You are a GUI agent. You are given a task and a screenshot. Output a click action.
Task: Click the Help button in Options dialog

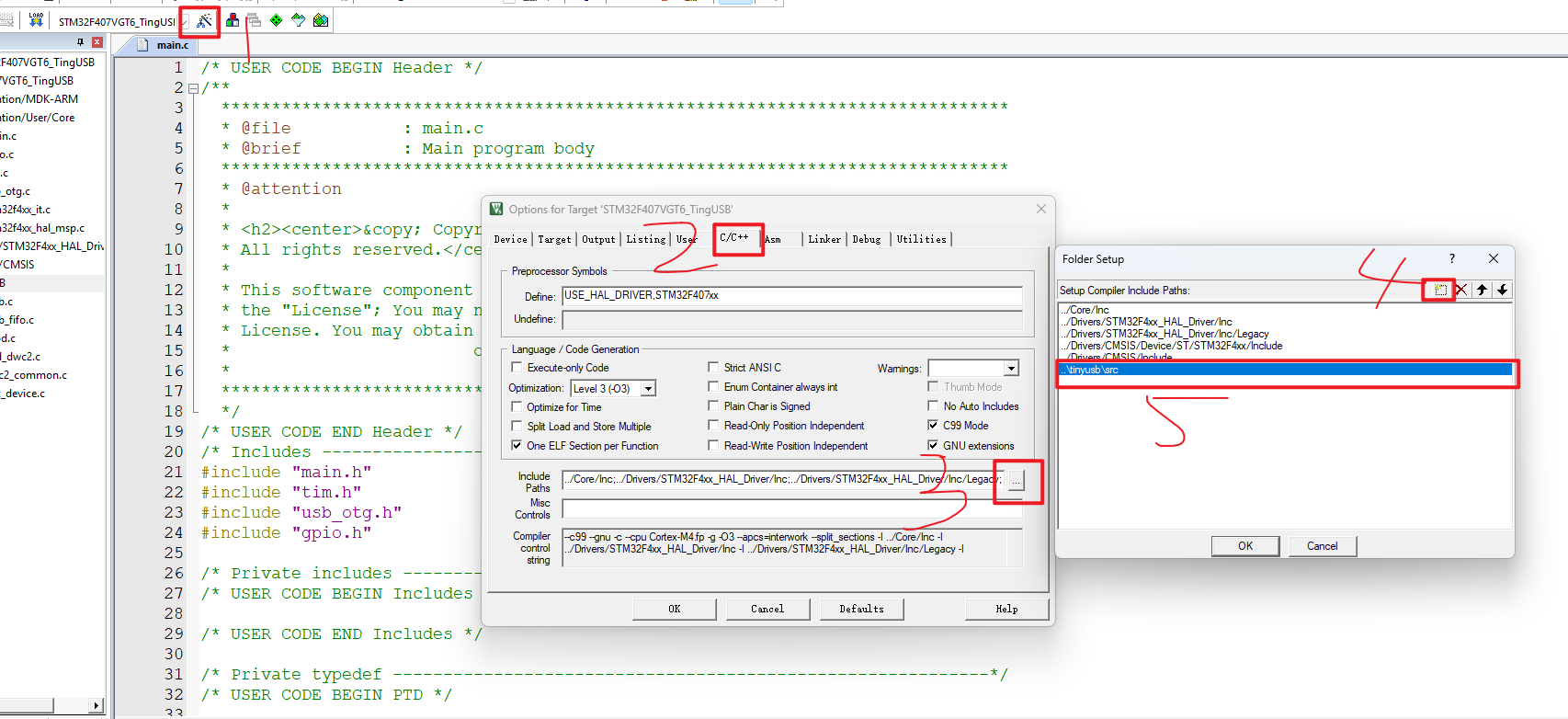[1006, 609]
